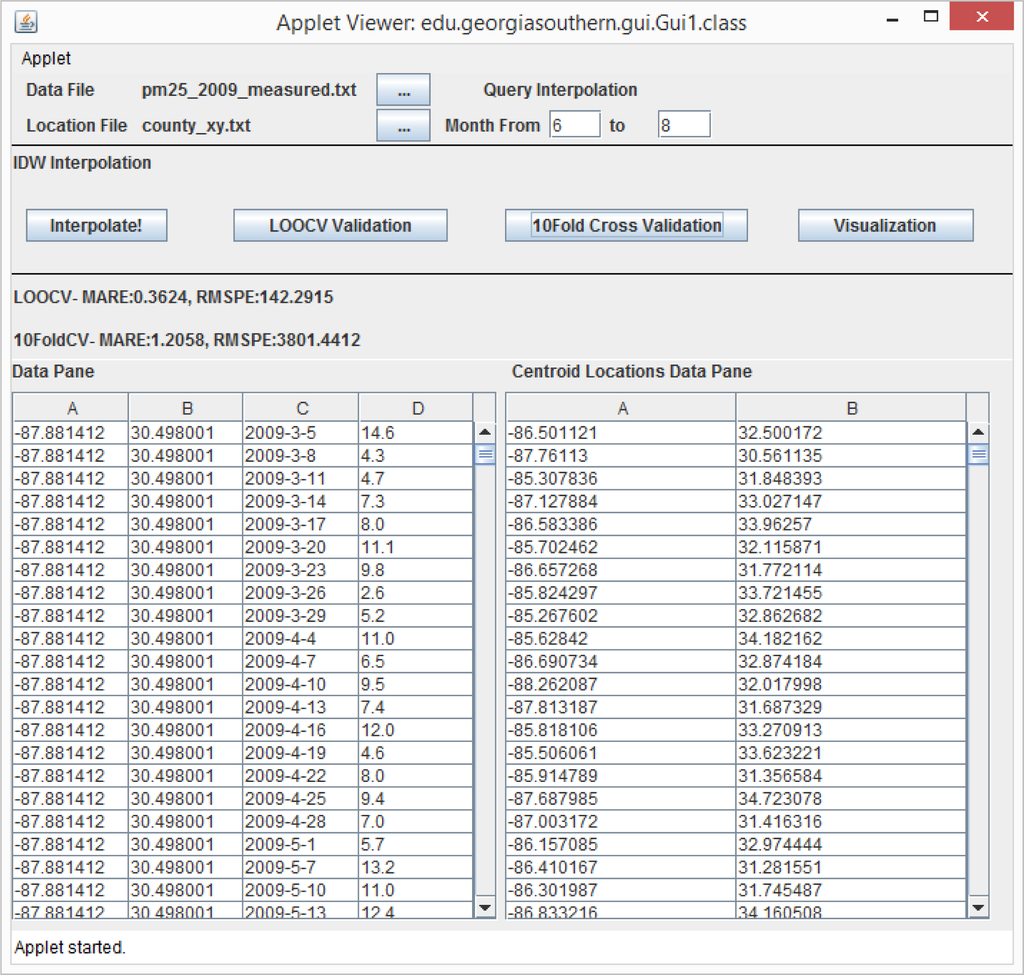
Task: Select column B header in Centroid pane
Action: coord(851,408)
